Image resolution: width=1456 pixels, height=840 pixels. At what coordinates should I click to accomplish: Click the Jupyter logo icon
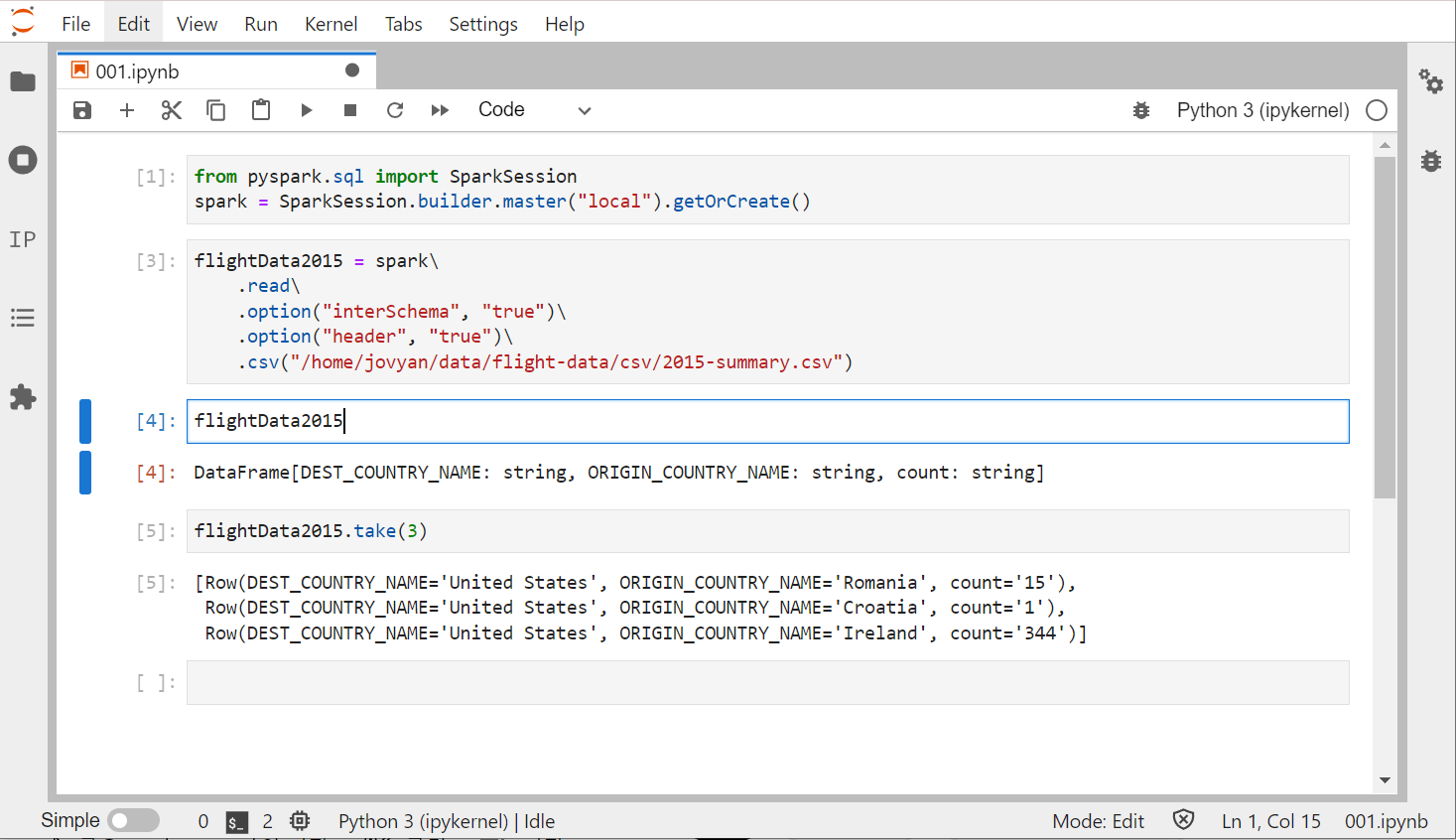(x=22, y=22)
